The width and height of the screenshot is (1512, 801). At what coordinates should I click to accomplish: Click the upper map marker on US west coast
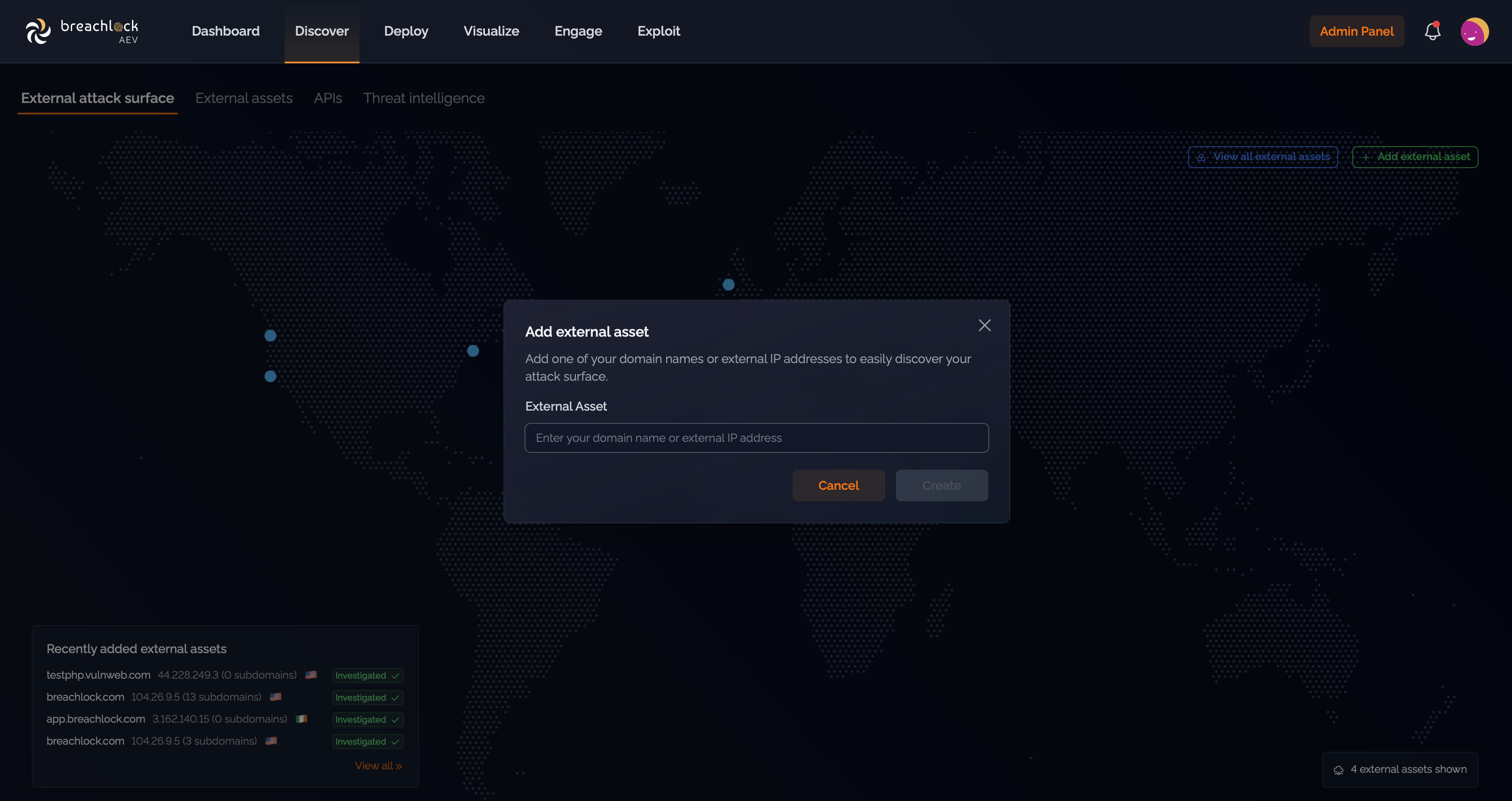(270, 335)
